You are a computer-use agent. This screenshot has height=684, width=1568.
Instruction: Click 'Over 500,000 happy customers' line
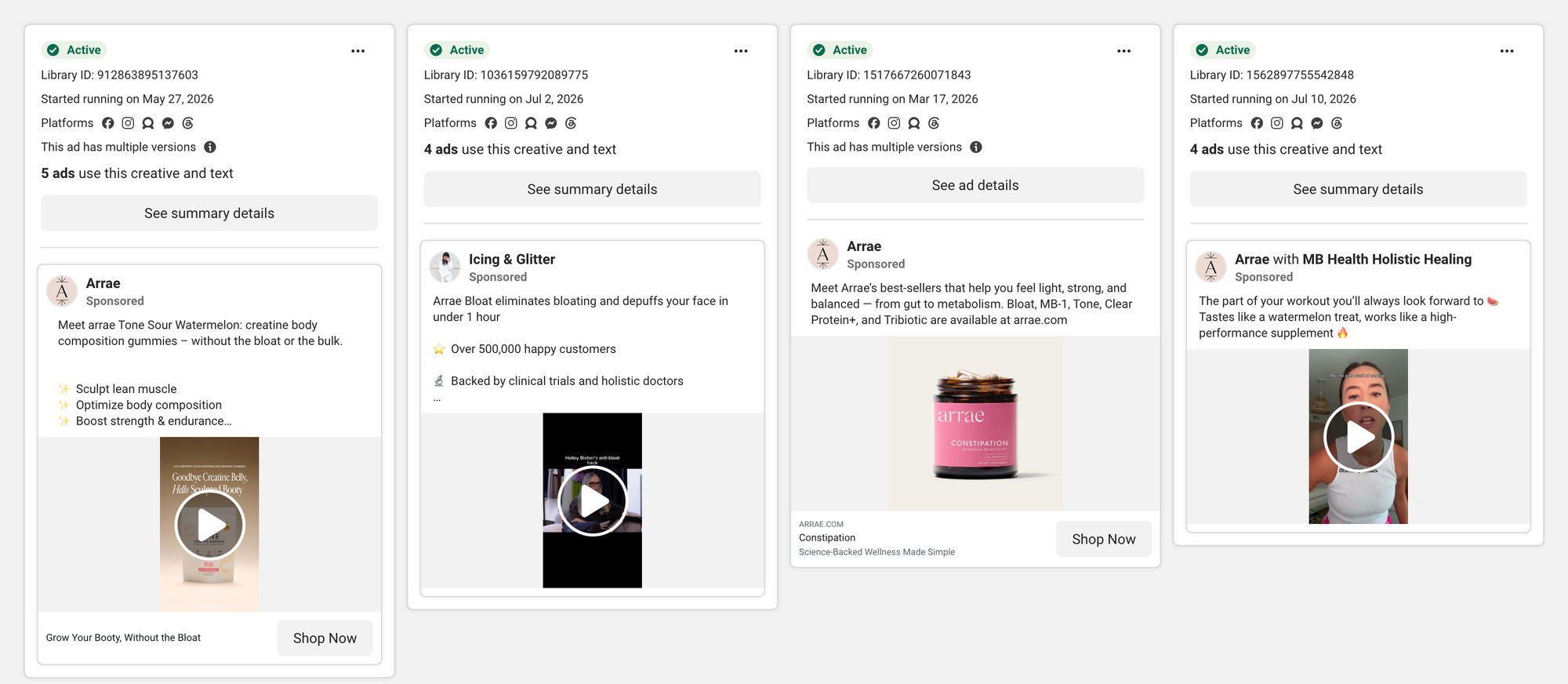coord(533,349)
